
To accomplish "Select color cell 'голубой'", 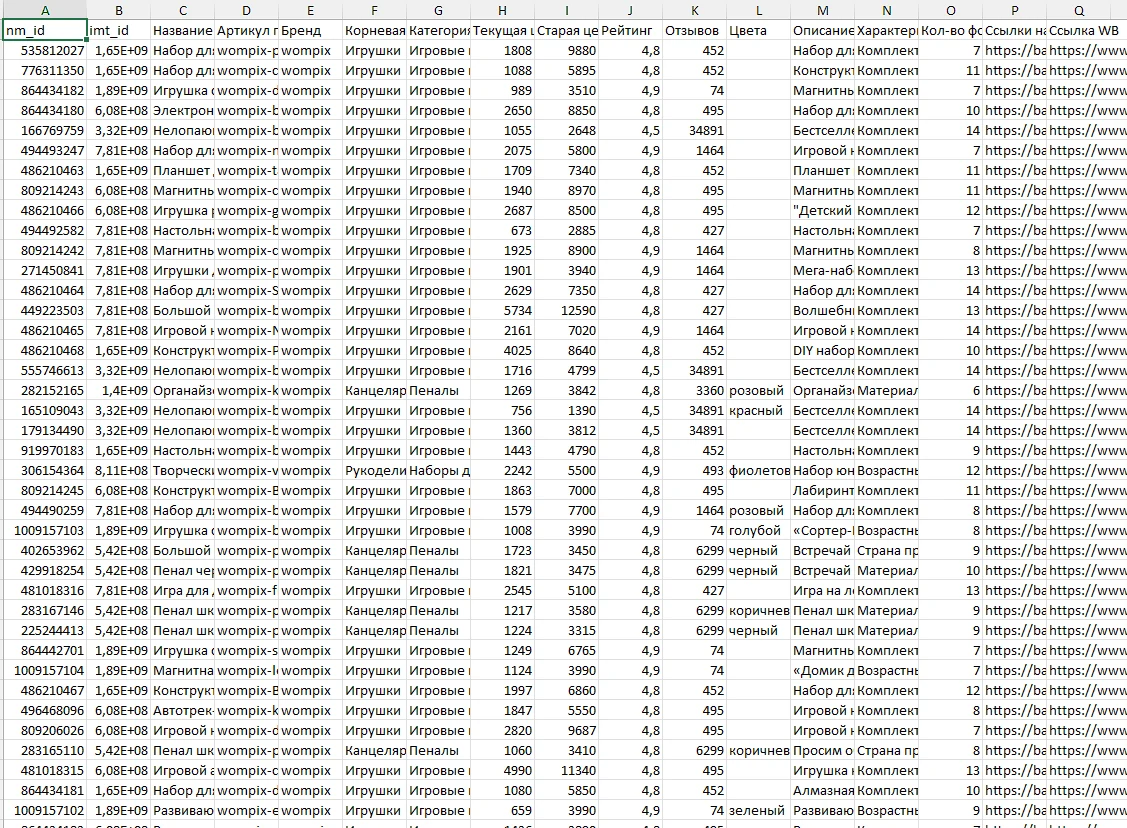I will point(758,530).
